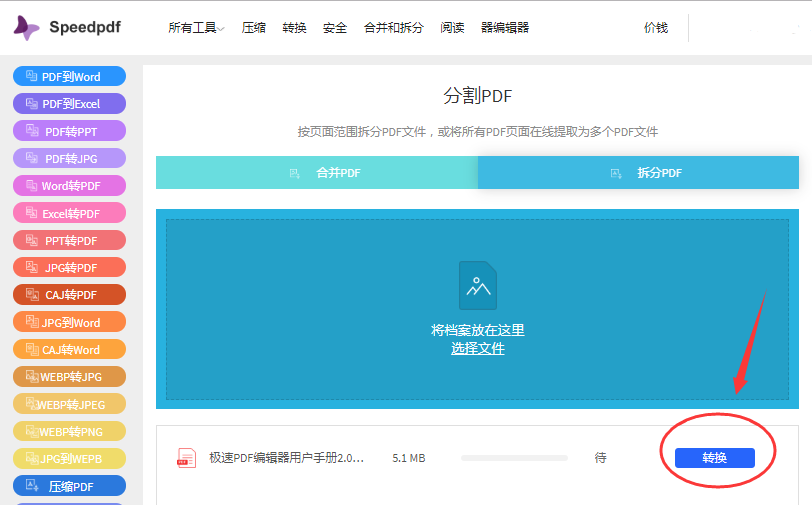The height and width of the screenshot is (505, 812).
Task: Click the WEBP转JPG button icon
Action: (x=32, y=376)
